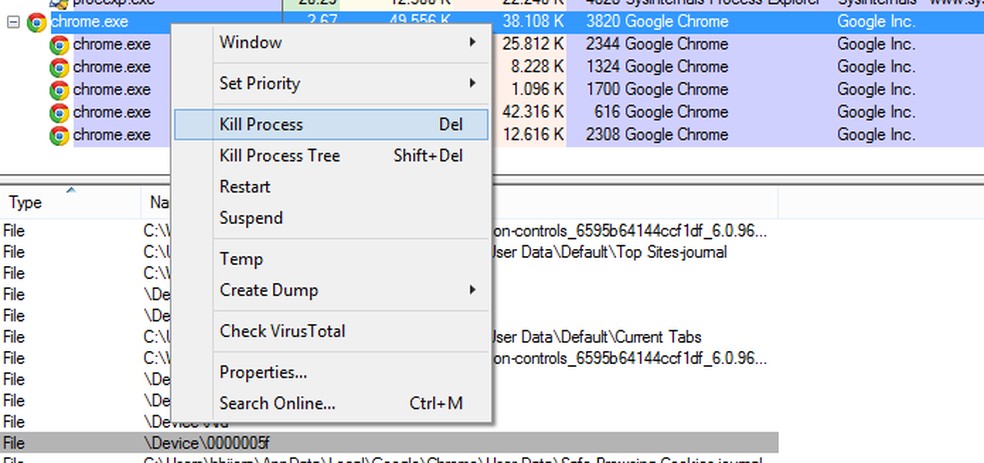Image resolution: width=984 pixels, height=463 pixels.
Task: Click the 12.616 K memory value
Action: (533, 135)
